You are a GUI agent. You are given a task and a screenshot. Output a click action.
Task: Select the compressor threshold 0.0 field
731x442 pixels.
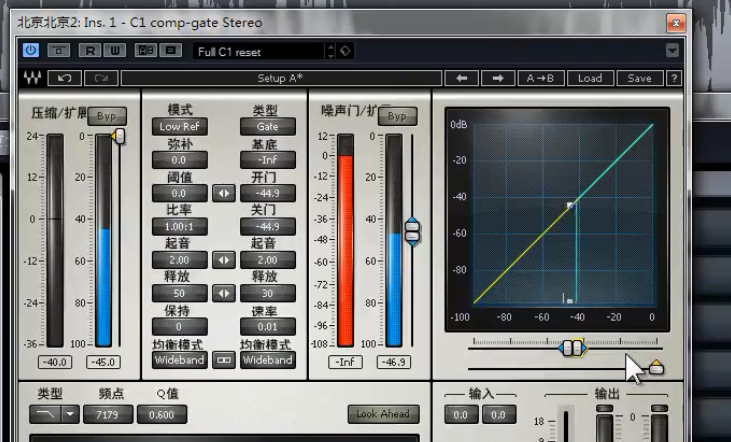click(x=179, y=193)
